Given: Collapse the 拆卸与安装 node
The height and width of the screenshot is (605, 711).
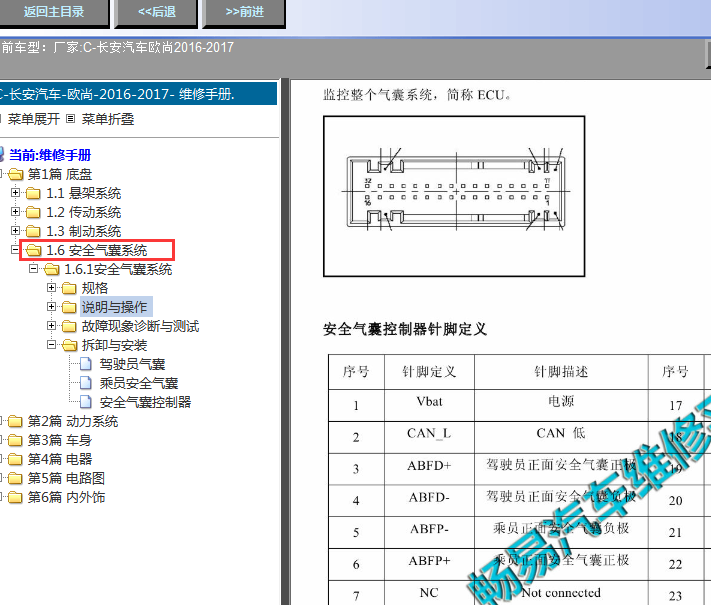Looking at the screenshot, I should click(x=52, y=345).
